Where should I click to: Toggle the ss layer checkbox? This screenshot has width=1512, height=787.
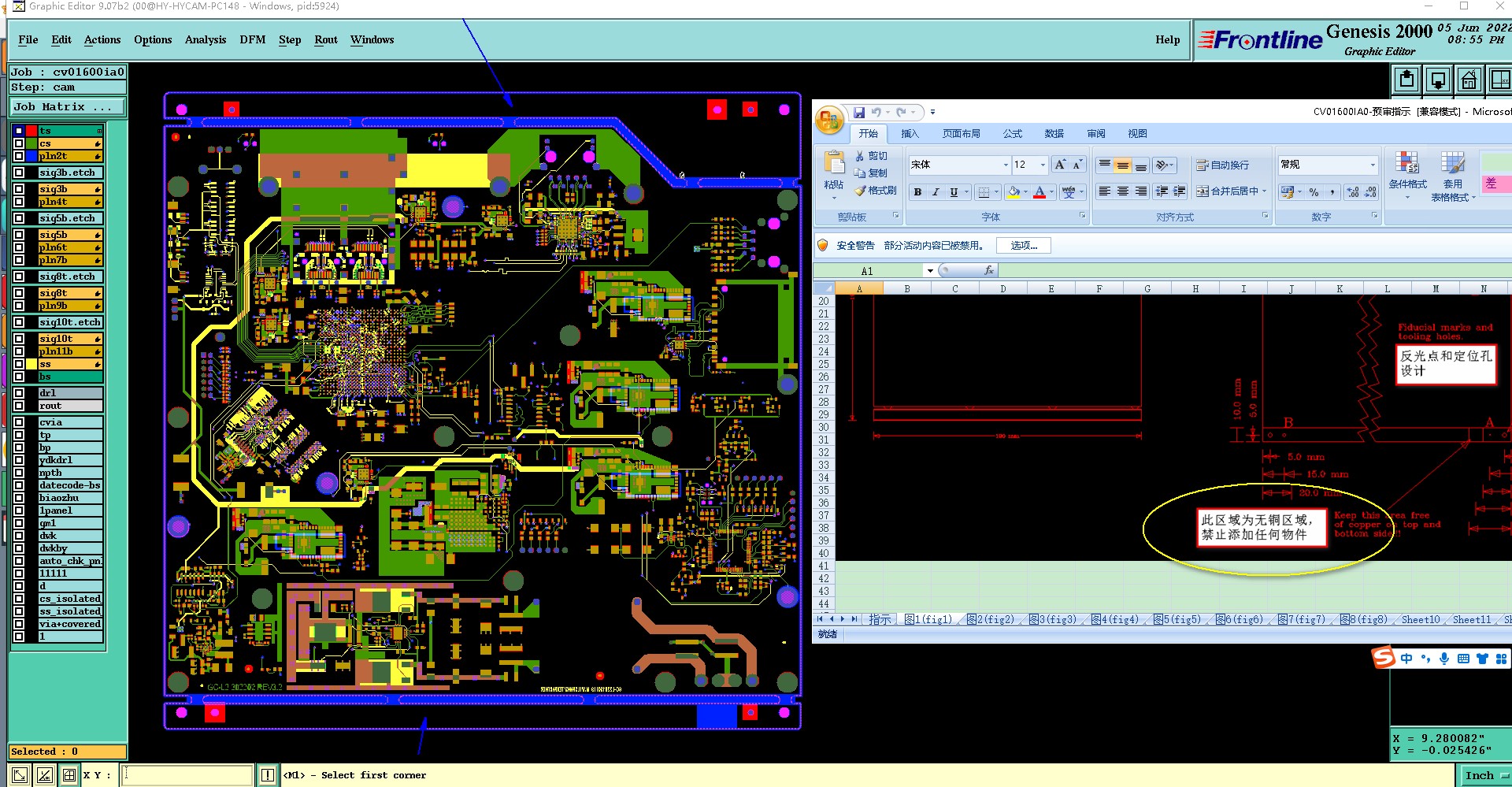click(x=18, y=364)
